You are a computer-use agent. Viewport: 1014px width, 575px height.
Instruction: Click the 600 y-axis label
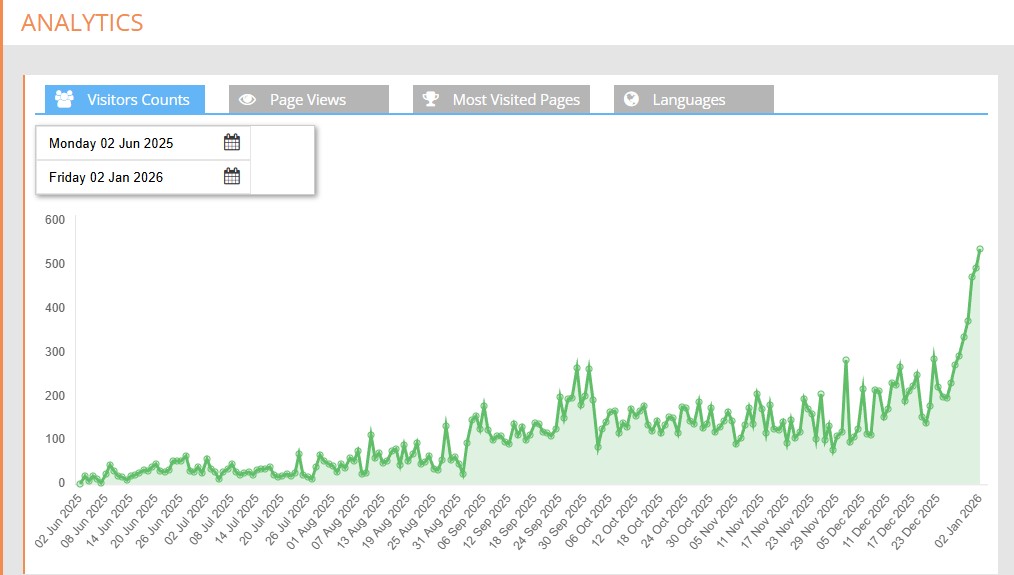pos(54,220)
